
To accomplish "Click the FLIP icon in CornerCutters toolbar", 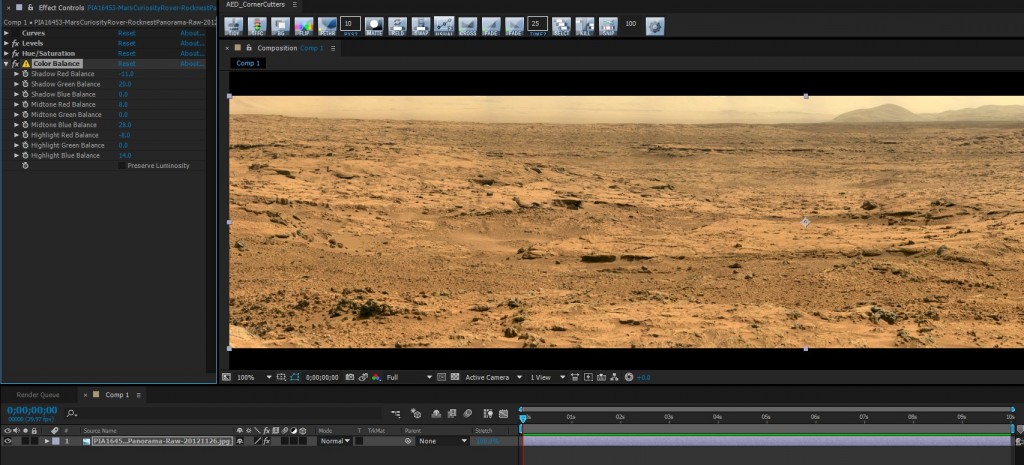I will 304,24.
